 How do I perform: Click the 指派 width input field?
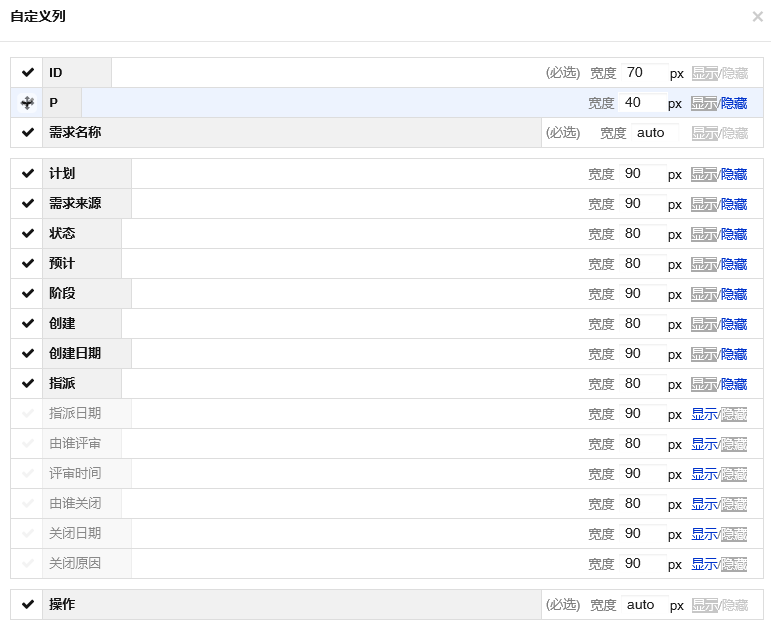643,384
